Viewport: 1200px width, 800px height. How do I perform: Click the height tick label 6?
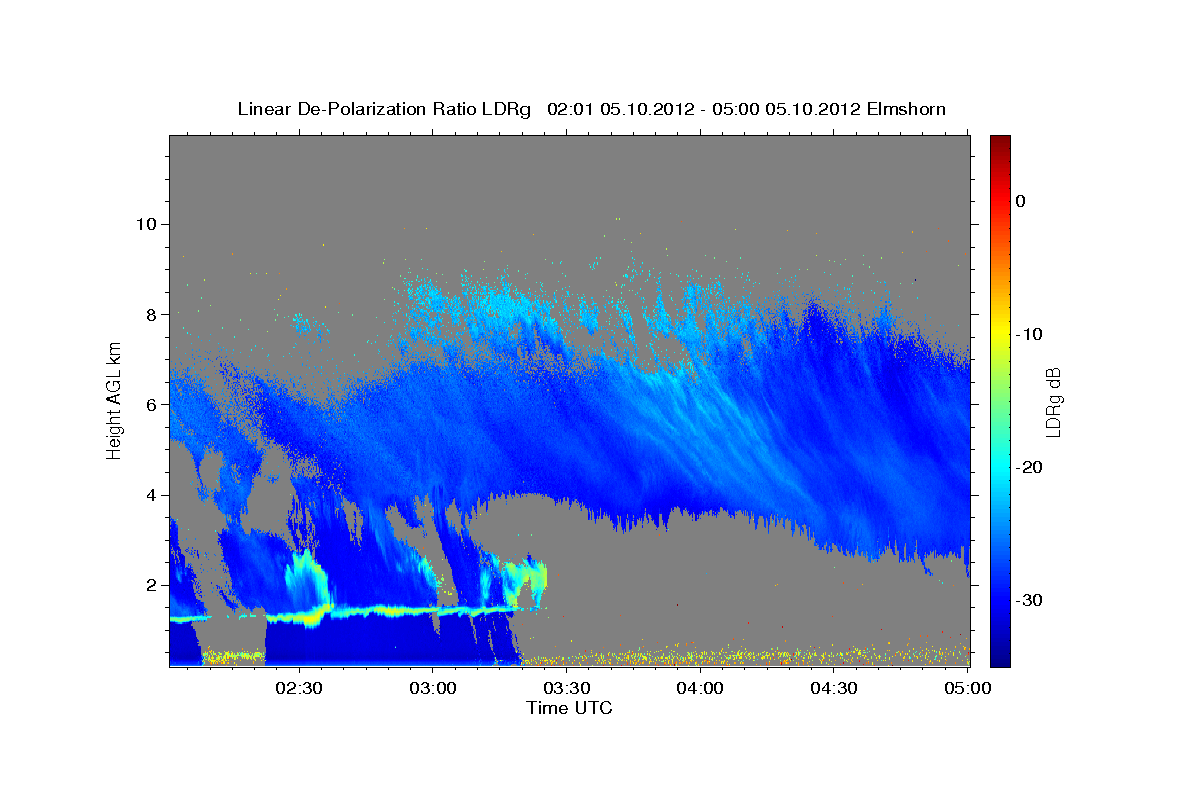tap(151, 404)
